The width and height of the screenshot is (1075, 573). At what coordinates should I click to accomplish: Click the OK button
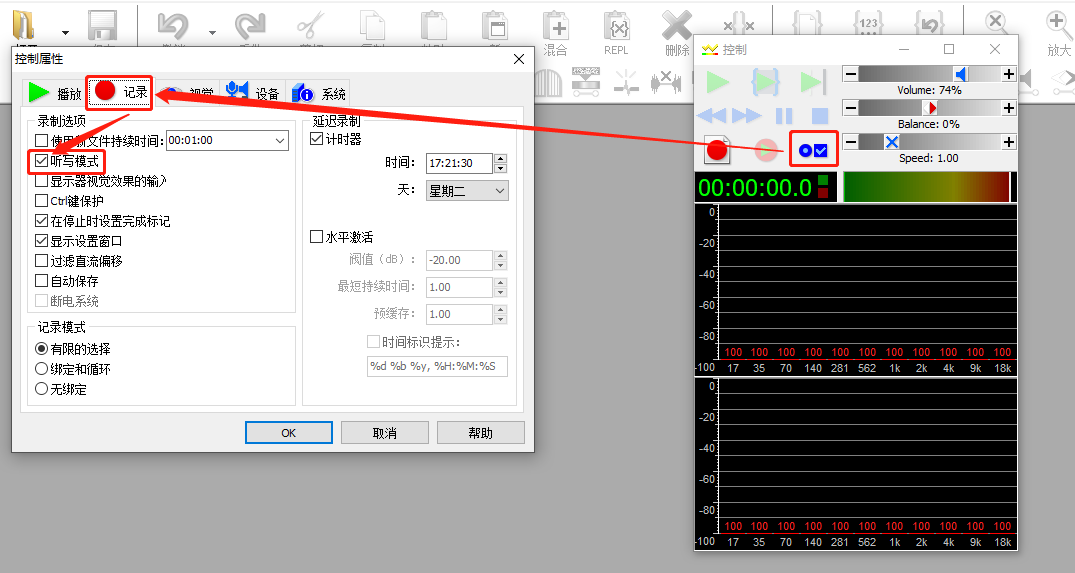(289, 432)
